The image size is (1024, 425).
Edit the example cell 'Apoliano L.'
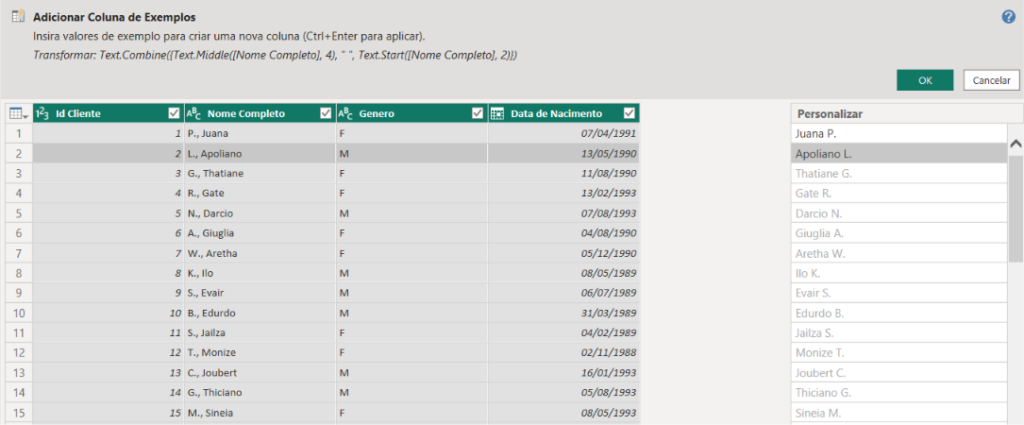click(x=899, y=153)
